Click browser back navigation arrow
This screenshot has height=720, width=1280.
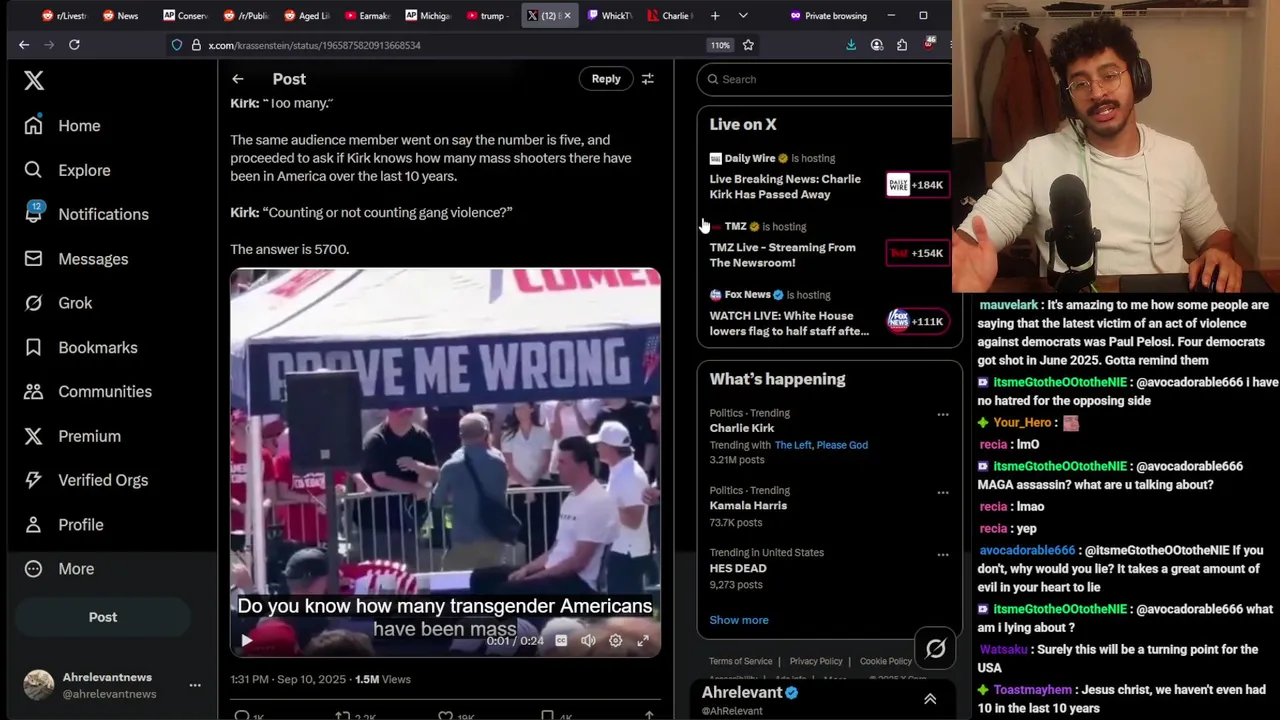[24, 45]
